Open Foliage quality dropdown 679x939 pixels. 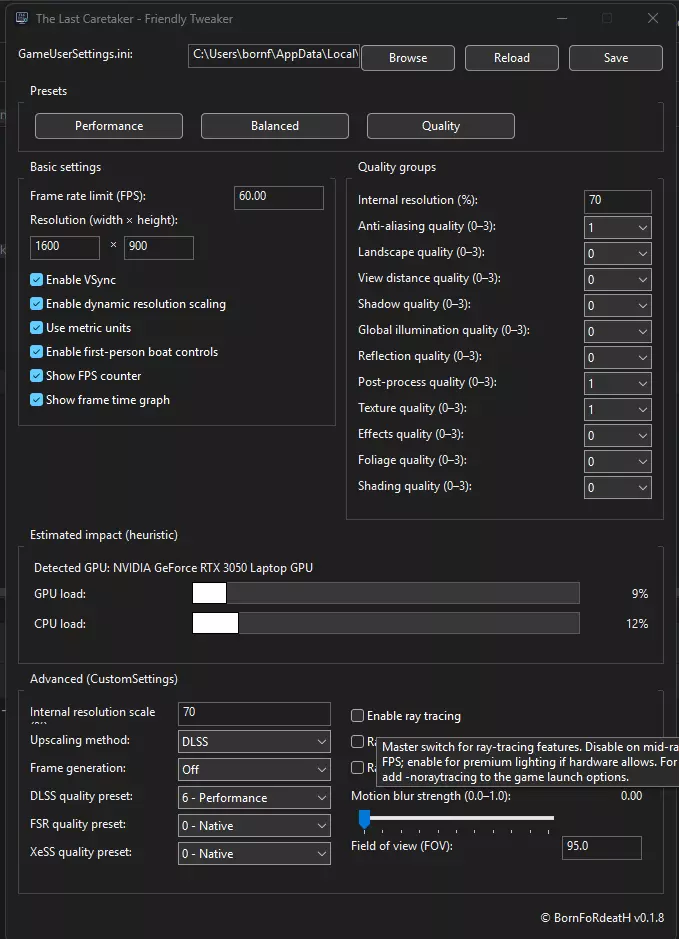[617, 461]
